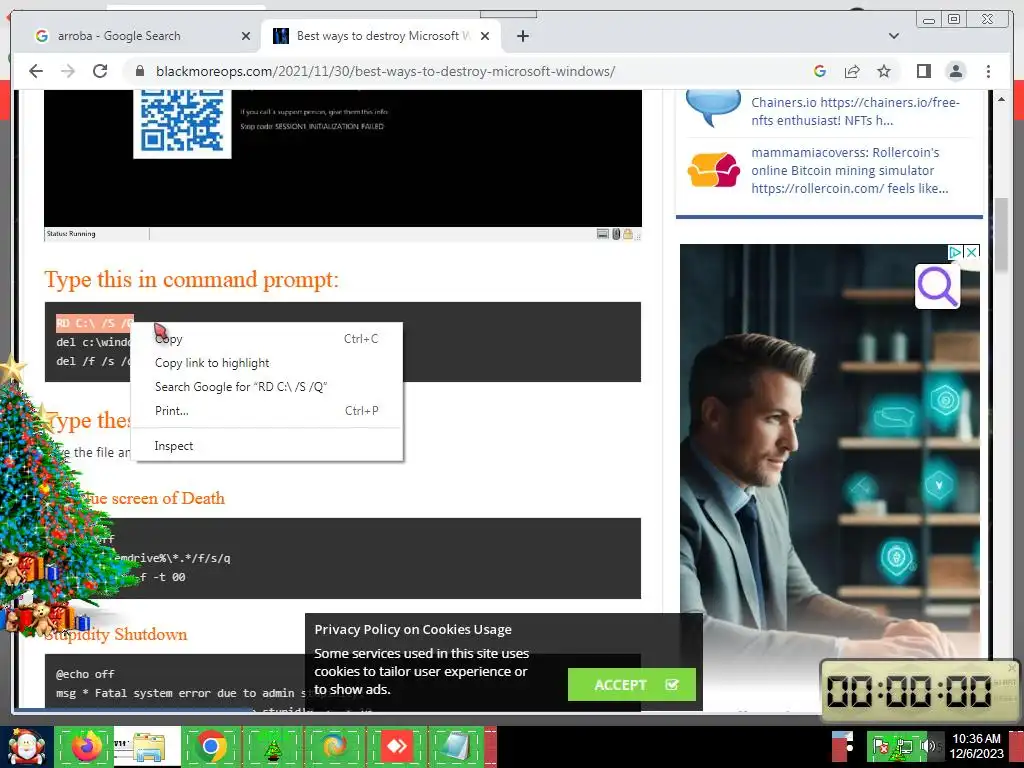The height and width of the screenshot is (768, 1024).
Task: Choose Copy in the context menu
Action: tap(266, 339)
